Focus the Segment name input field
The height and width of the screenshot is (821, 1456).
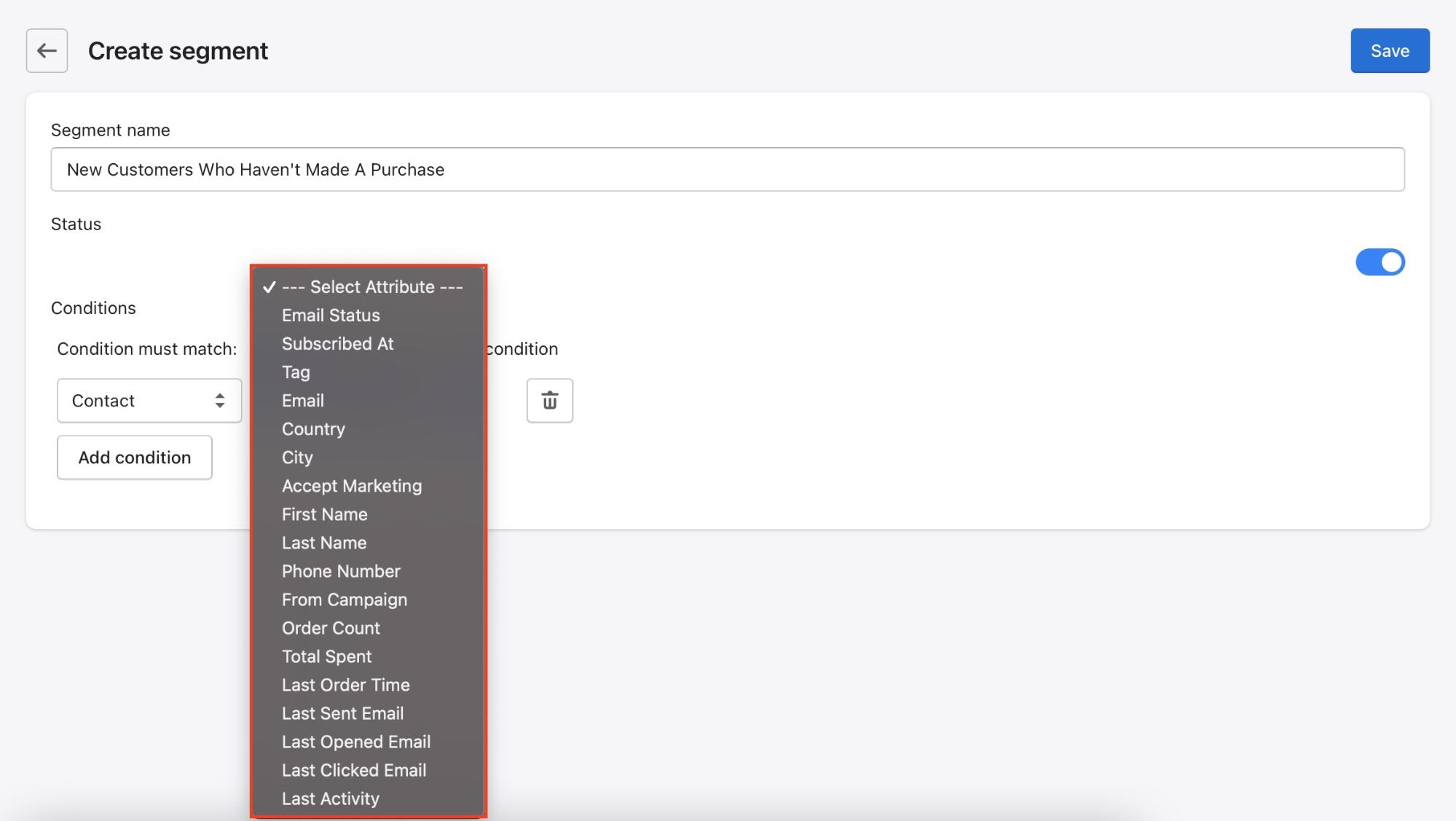tap(728, 169)
